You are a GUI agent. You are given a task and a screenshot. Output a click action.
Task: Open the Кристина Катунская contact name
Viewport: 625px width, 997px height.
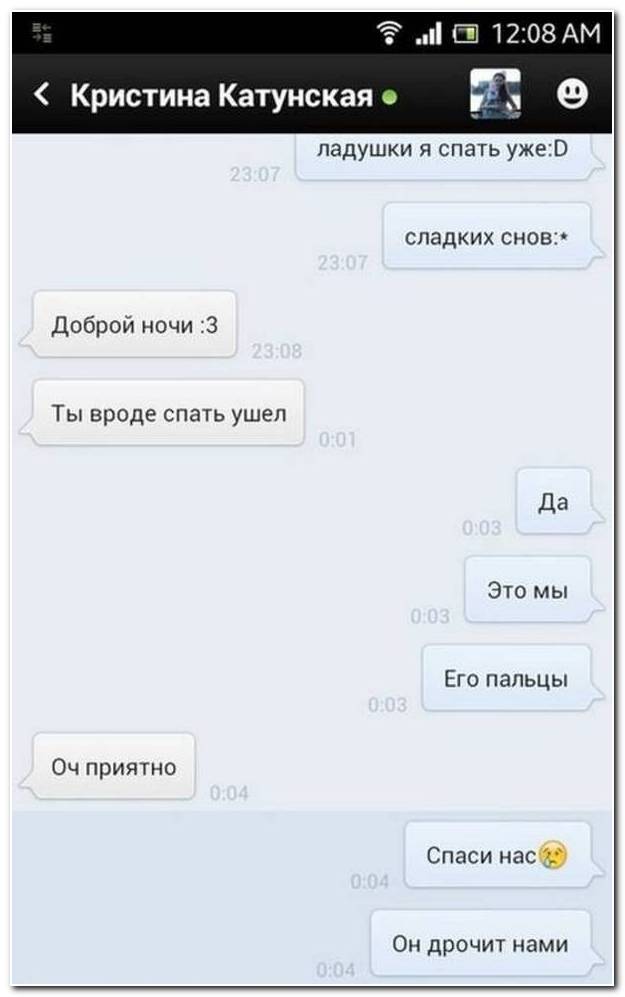pos(221,95)
